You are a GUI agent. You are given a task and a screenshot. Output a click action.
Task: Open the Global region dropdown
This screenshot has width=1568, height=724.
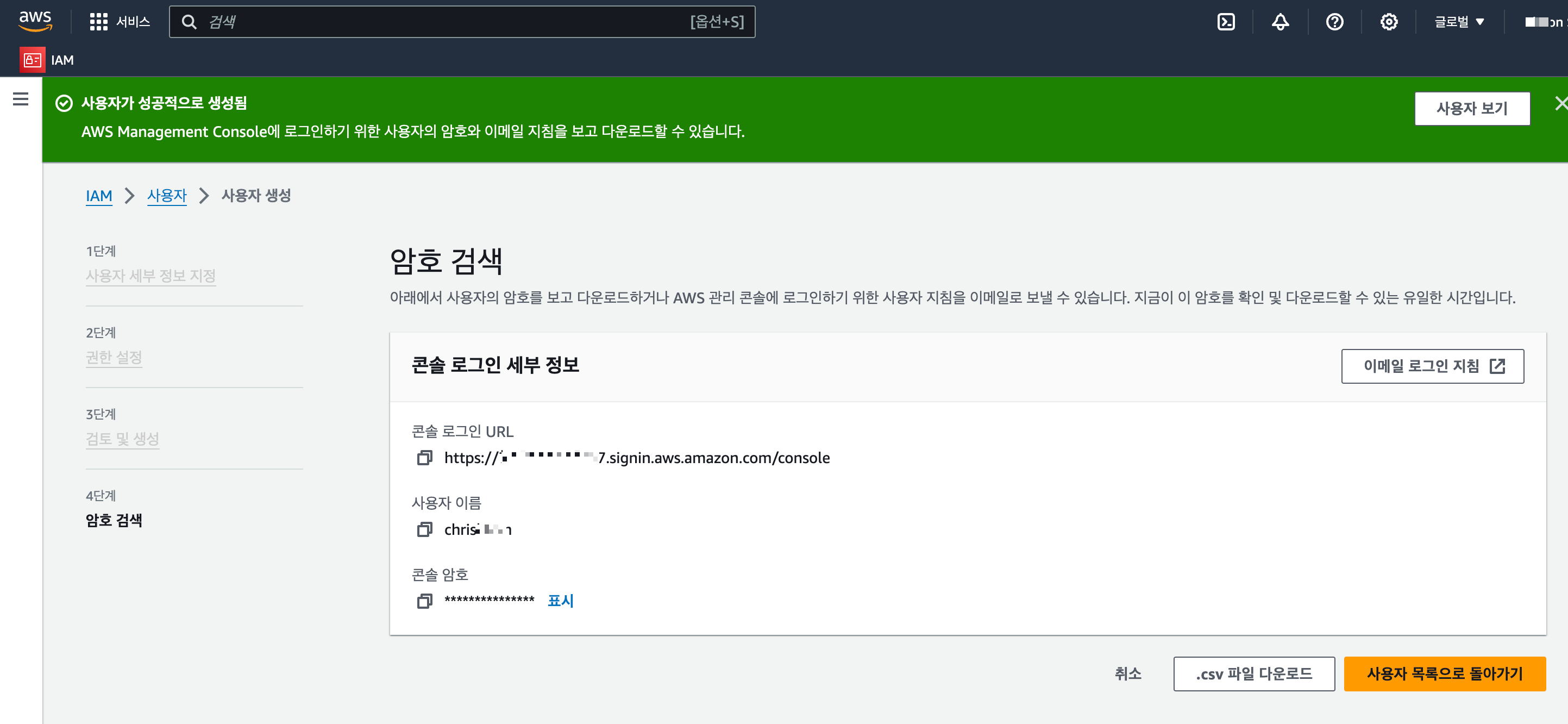point(1459,22)
